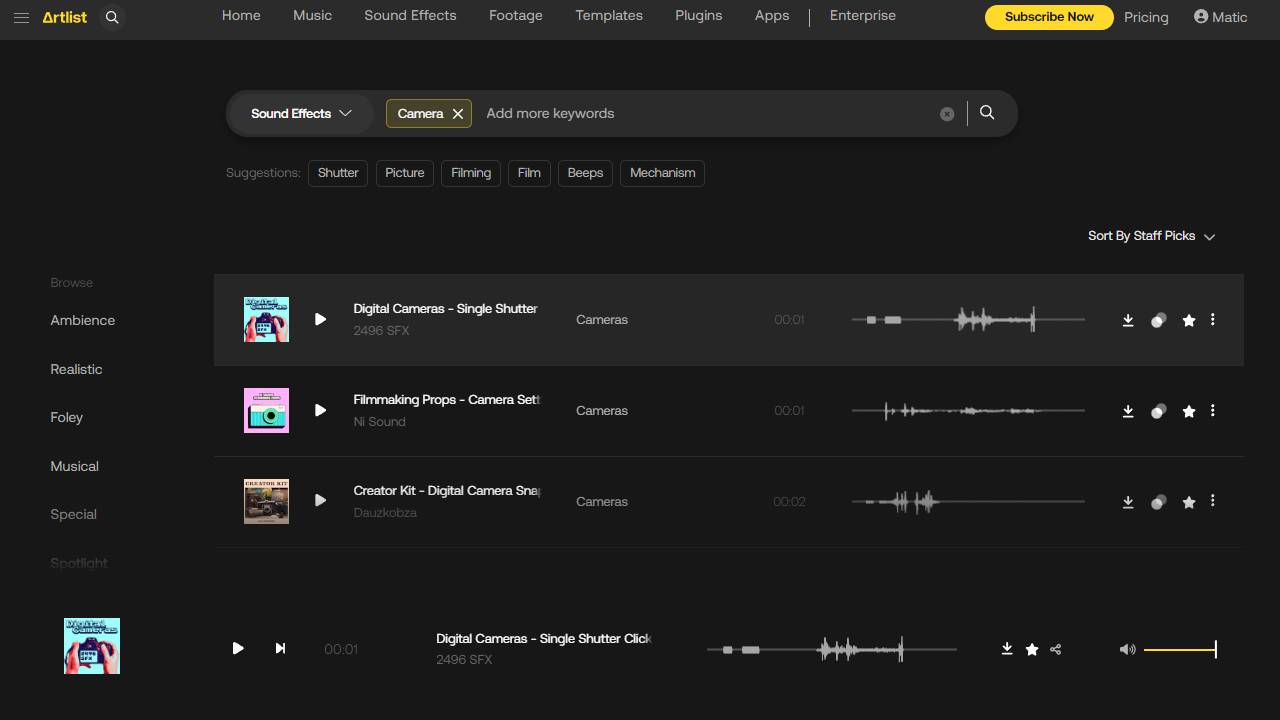Open Sound Effects in top navigation

coord(410,16)
